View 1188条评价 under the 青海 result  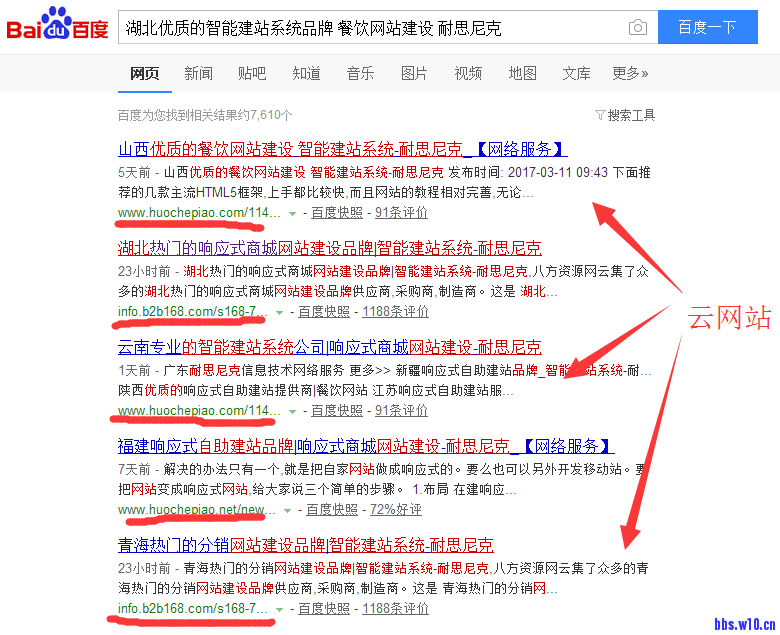(x=395, y=609)
